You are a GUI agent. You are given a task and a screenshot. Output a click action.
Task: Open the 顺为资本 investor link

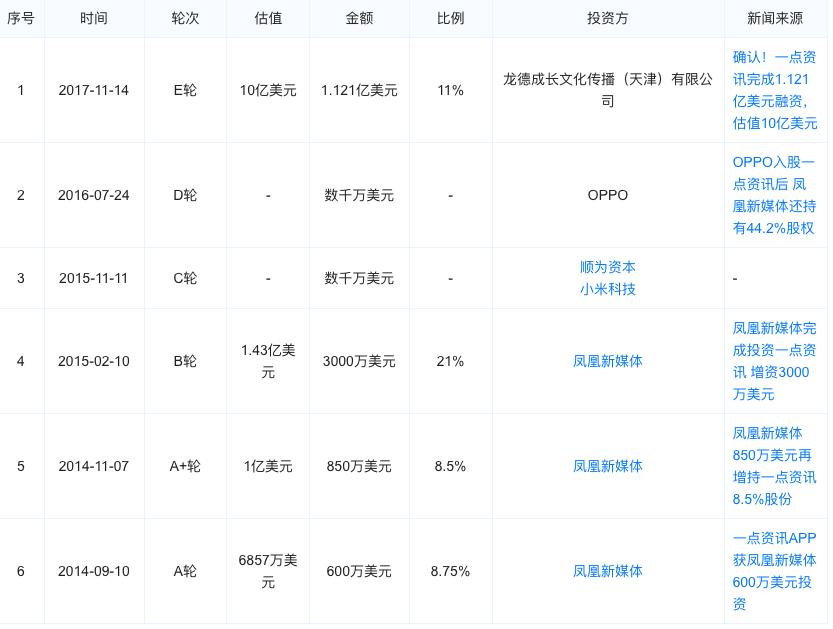[607, 267]
